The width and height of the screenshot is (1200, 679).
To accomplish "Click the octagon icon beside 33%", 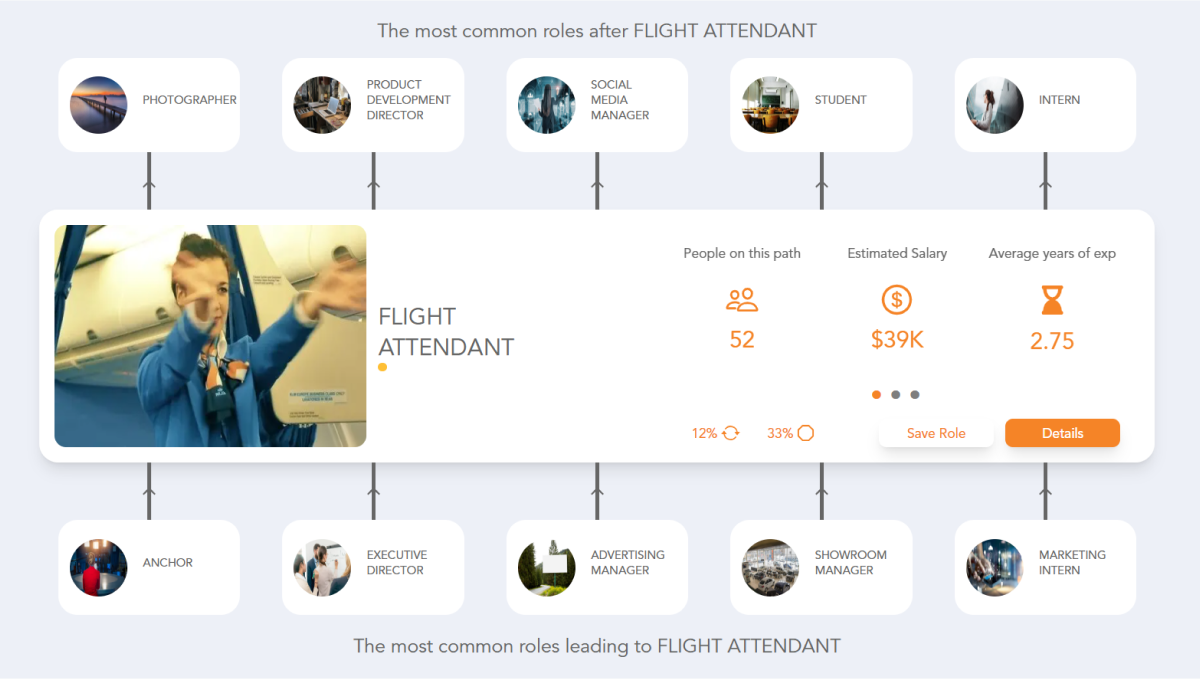I will (806, 433).
